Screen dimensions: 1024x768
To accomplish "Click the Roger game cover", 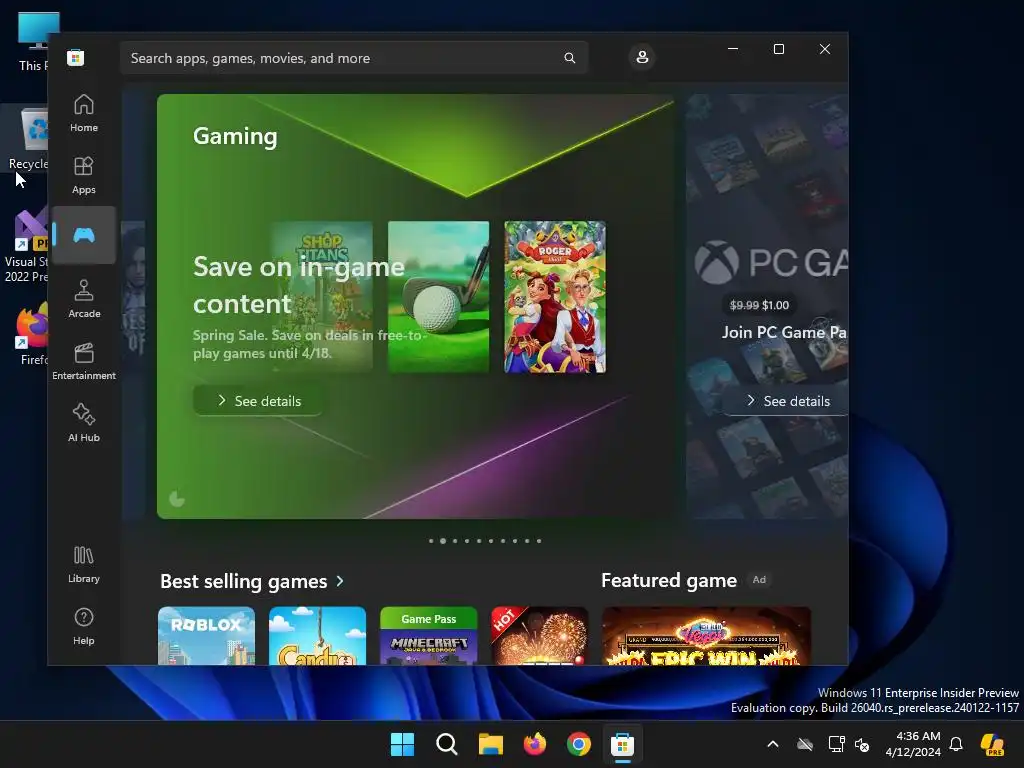I will [555, 297].
